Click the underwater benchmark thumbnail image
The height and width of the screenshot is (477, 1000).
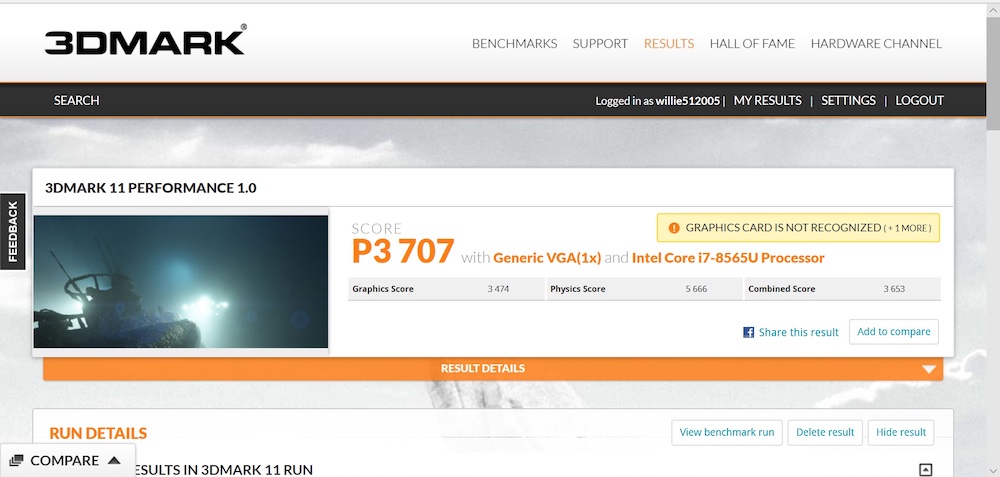[x=181, y=281]
